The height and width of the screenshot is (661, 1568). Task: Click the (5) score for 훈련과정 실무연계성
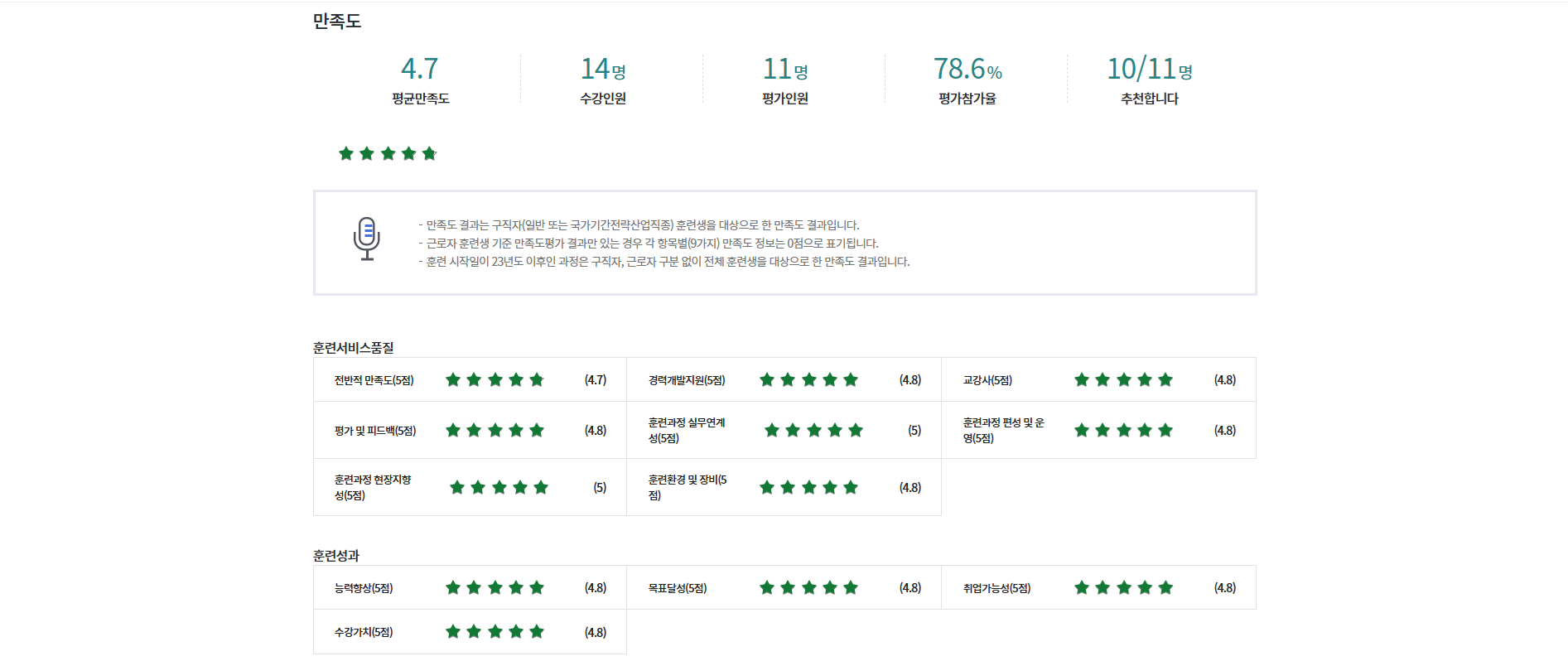click(x=914, y=431)
